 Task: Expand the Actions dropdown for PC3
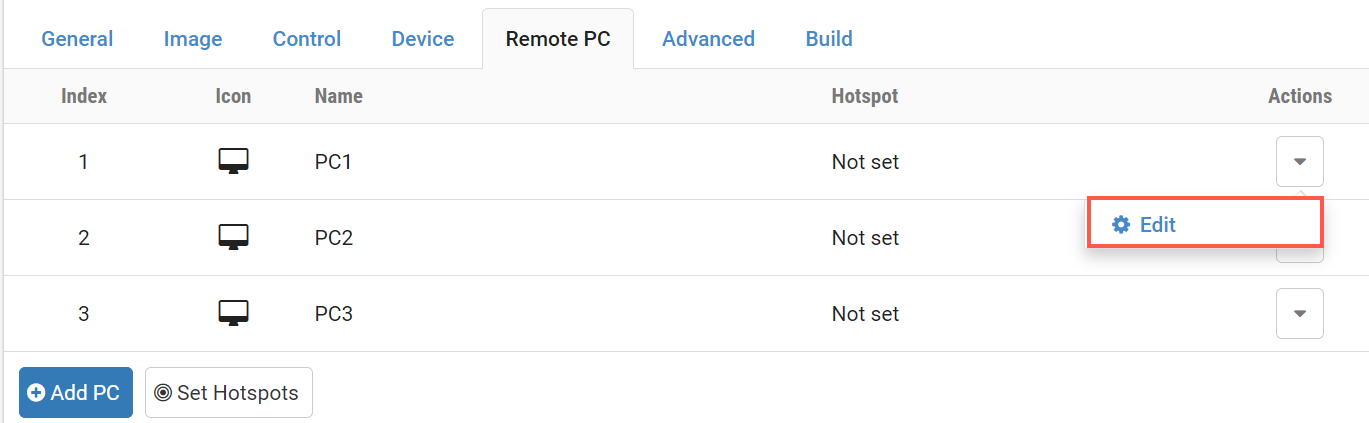tap(1299, 313)
